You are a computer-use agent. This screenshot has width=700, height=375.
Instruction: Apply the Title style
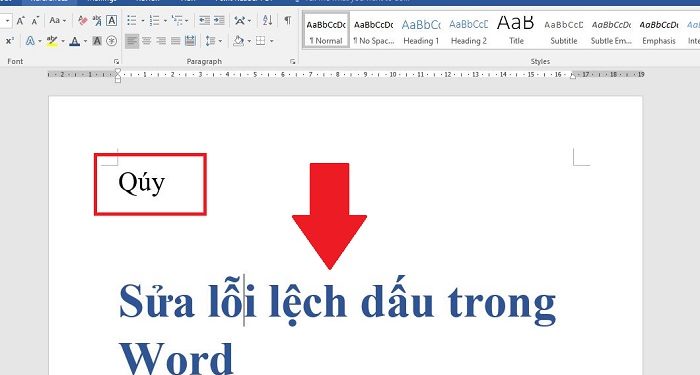(x=516, y=30)
